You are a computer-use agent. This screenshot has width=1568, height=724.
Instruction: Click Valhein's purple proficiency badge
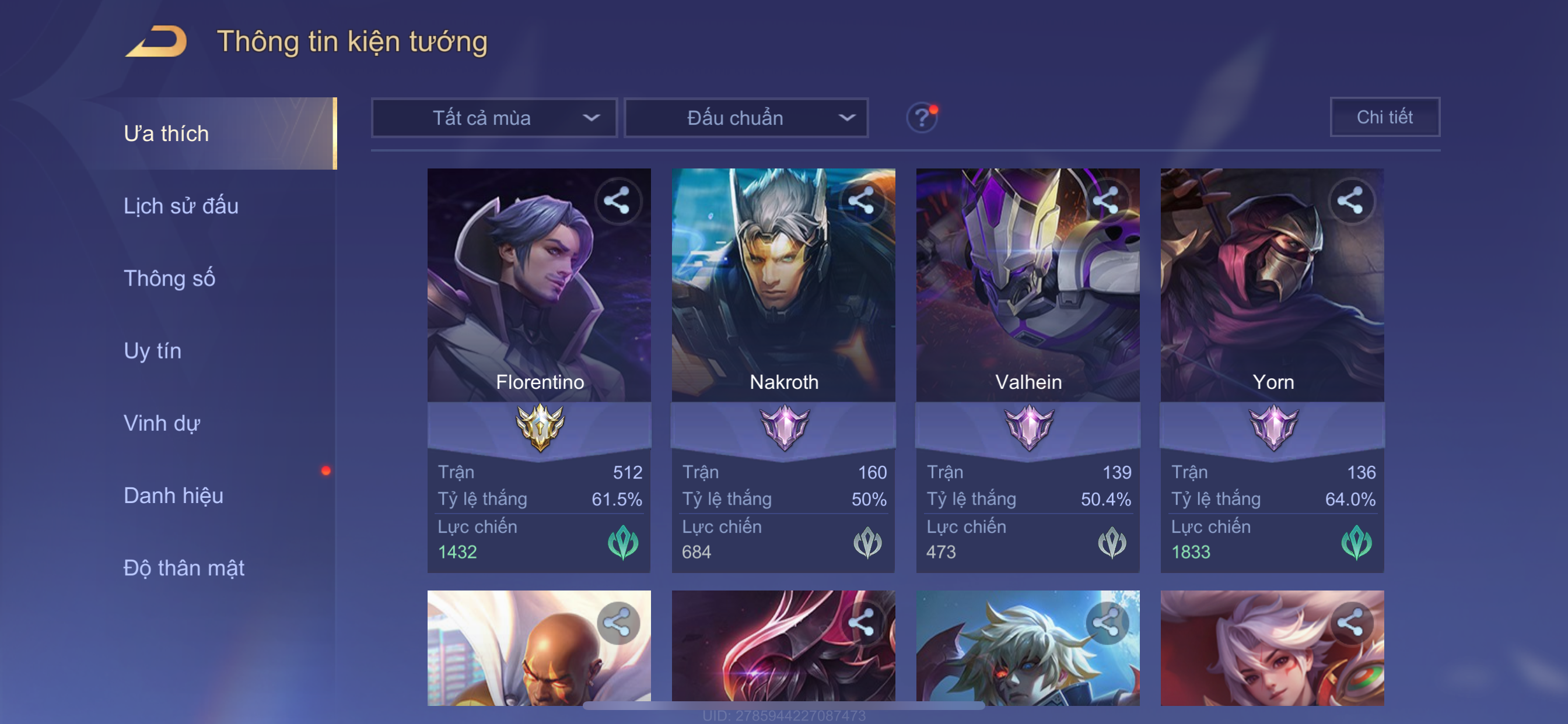[x=1028, y=428]
